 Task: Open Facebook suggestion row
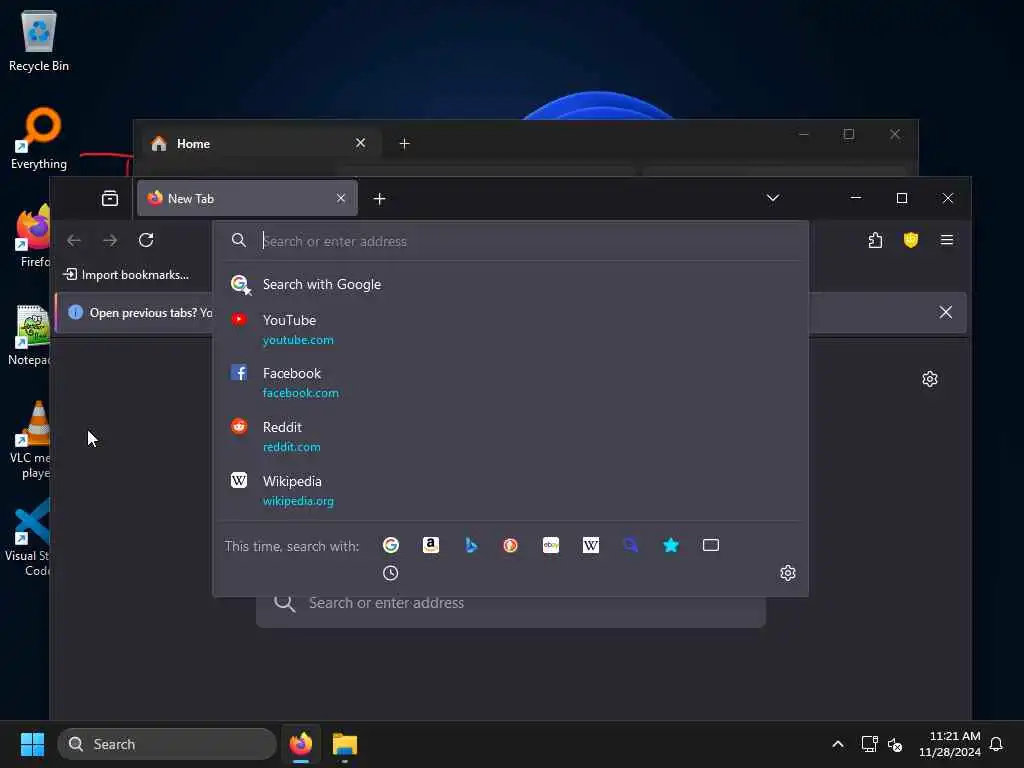[511, 383]
